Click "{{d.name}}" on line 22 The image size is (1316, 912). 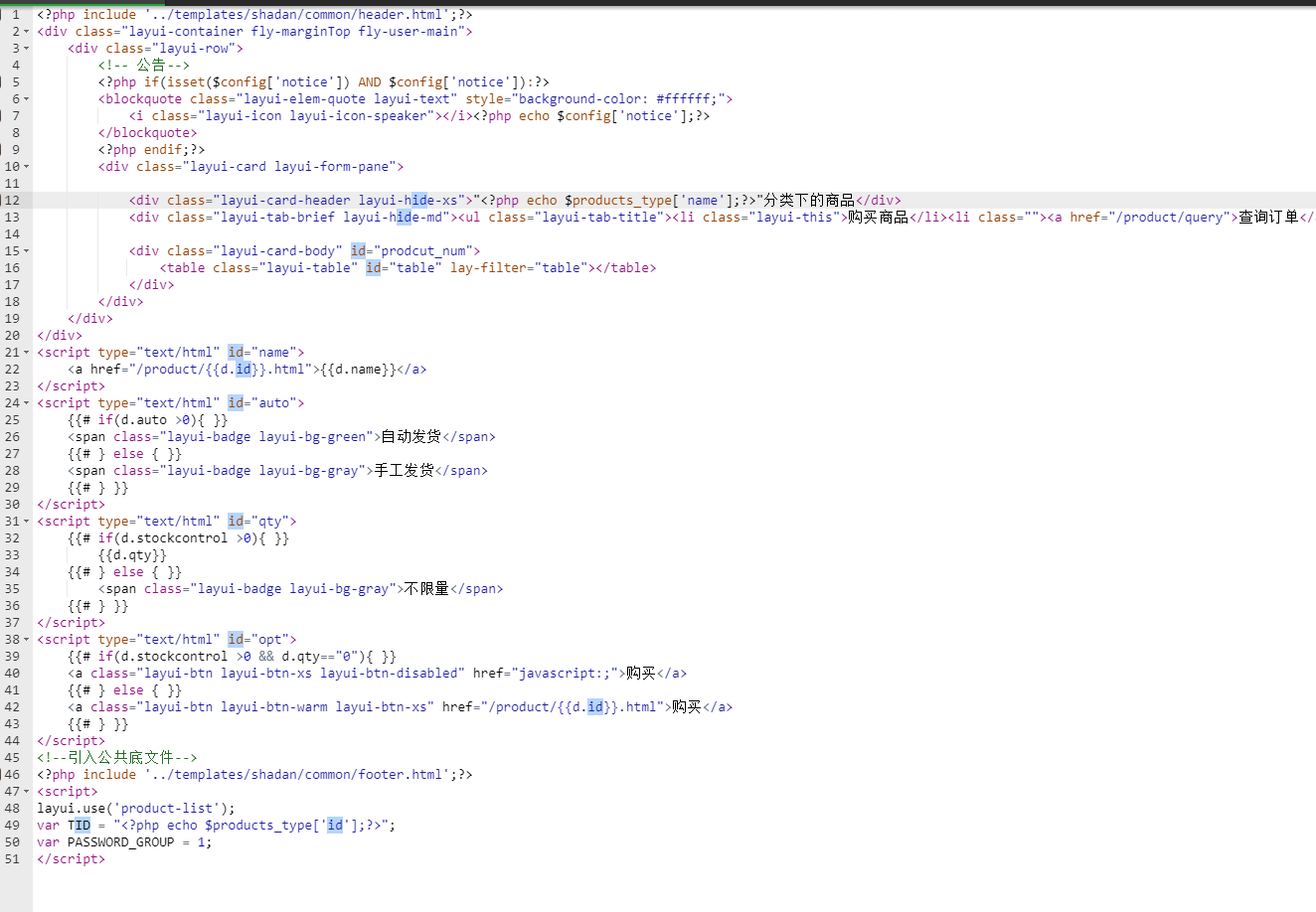[x=358, y=370]
